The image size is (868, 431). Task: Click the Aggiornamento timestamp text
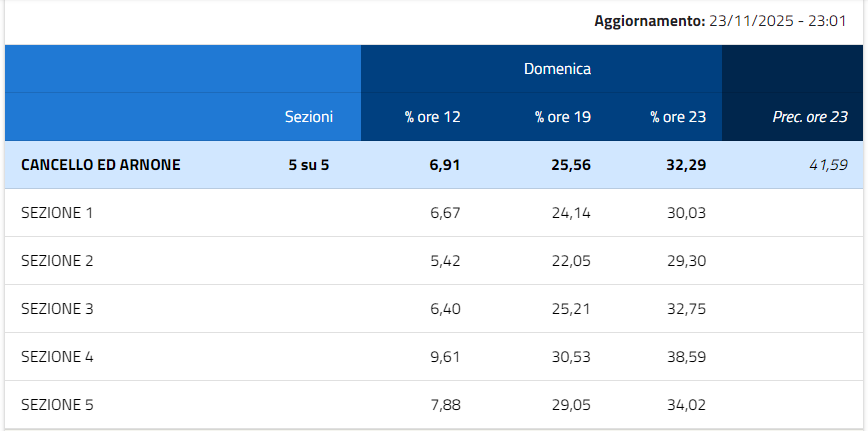point(727,20)
